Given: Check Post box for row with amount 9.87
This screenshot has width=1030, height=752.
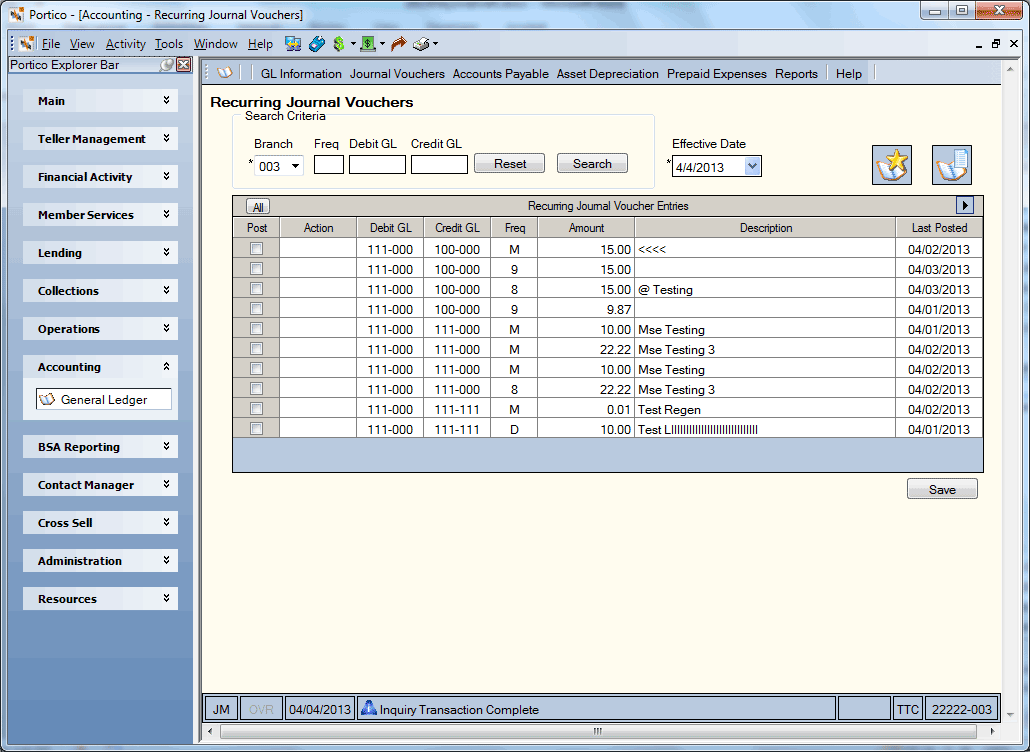Looking at the screenshot, I should (256, 309).
